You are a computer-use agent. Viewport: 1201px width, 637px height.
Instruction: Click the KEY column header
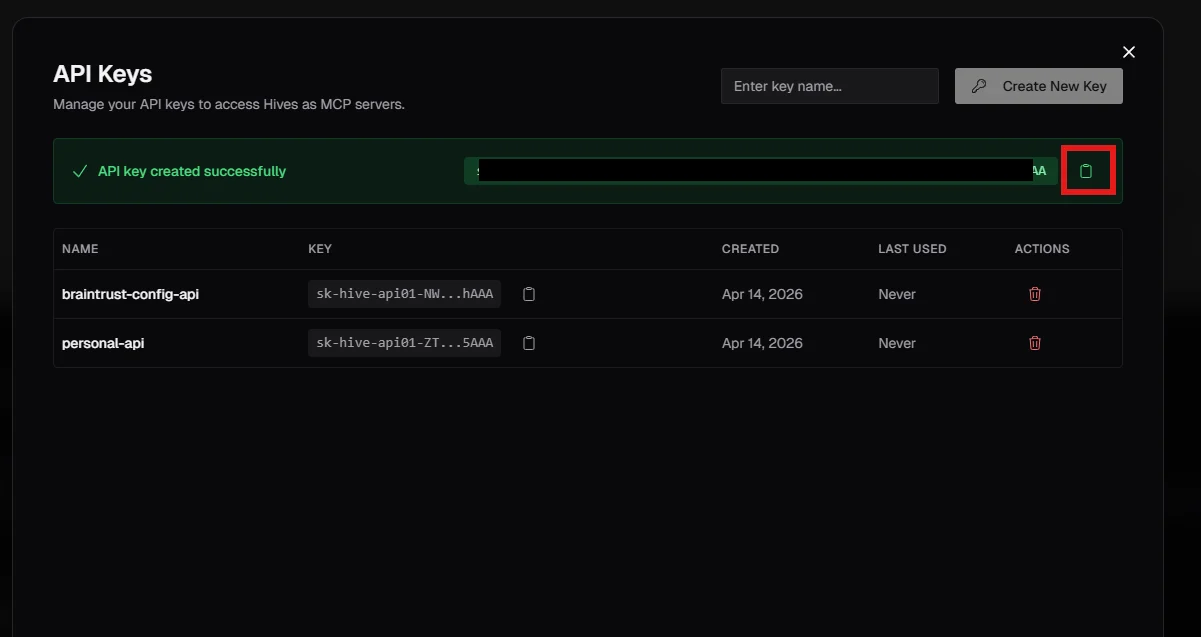(320, 249)
